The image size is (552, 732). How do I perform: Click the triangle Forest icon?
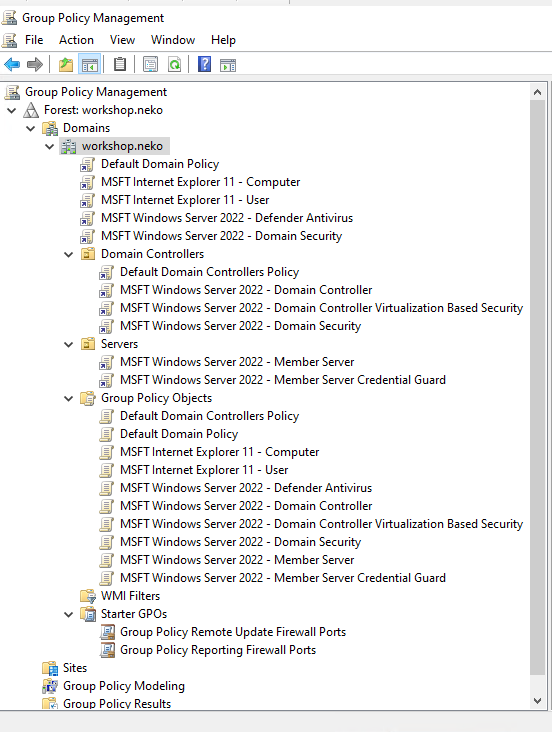pos(31,110)
